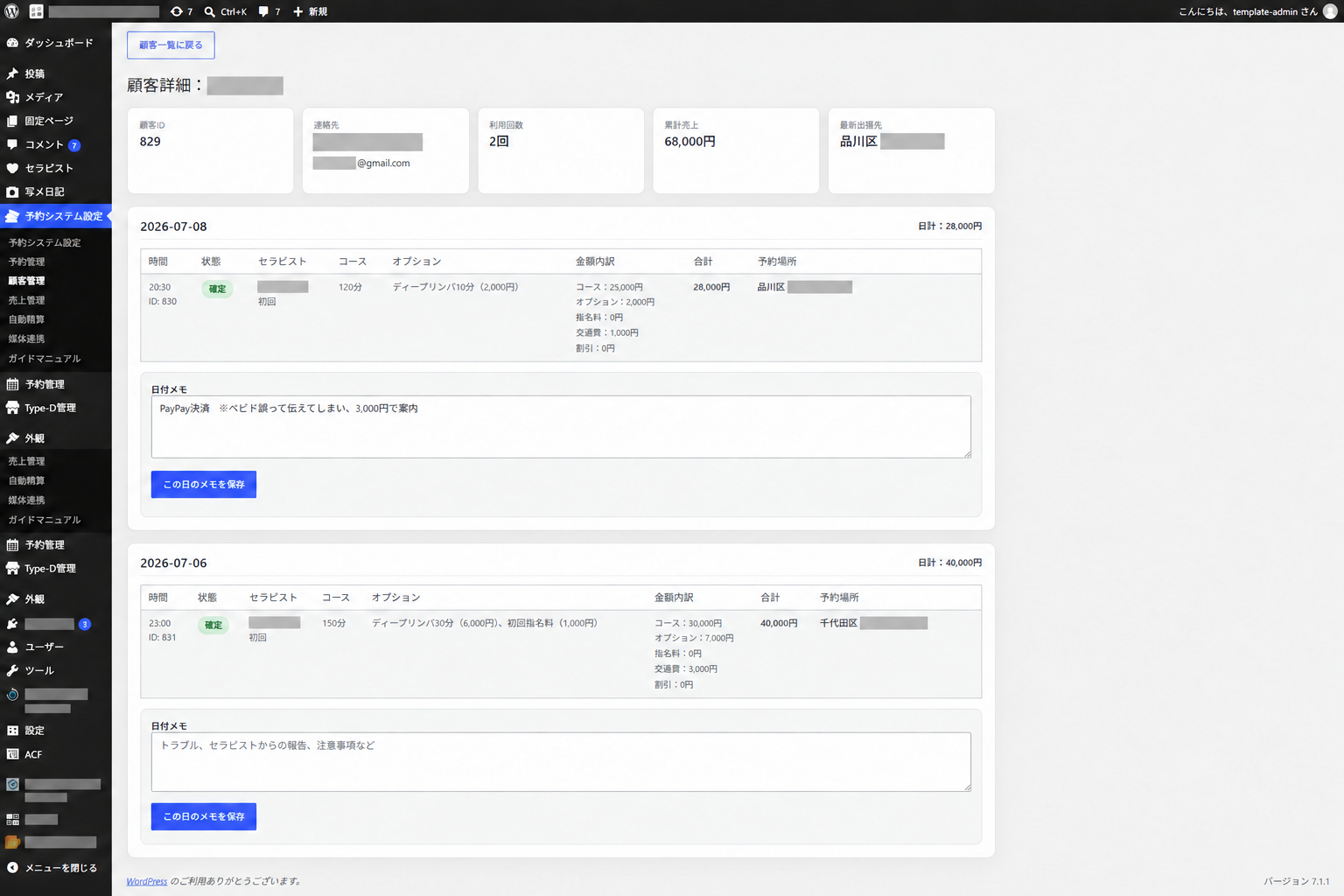Screen dimensions: 1344x896
Task: Click the reservation ID: 830 text
Action: point(163,302)
